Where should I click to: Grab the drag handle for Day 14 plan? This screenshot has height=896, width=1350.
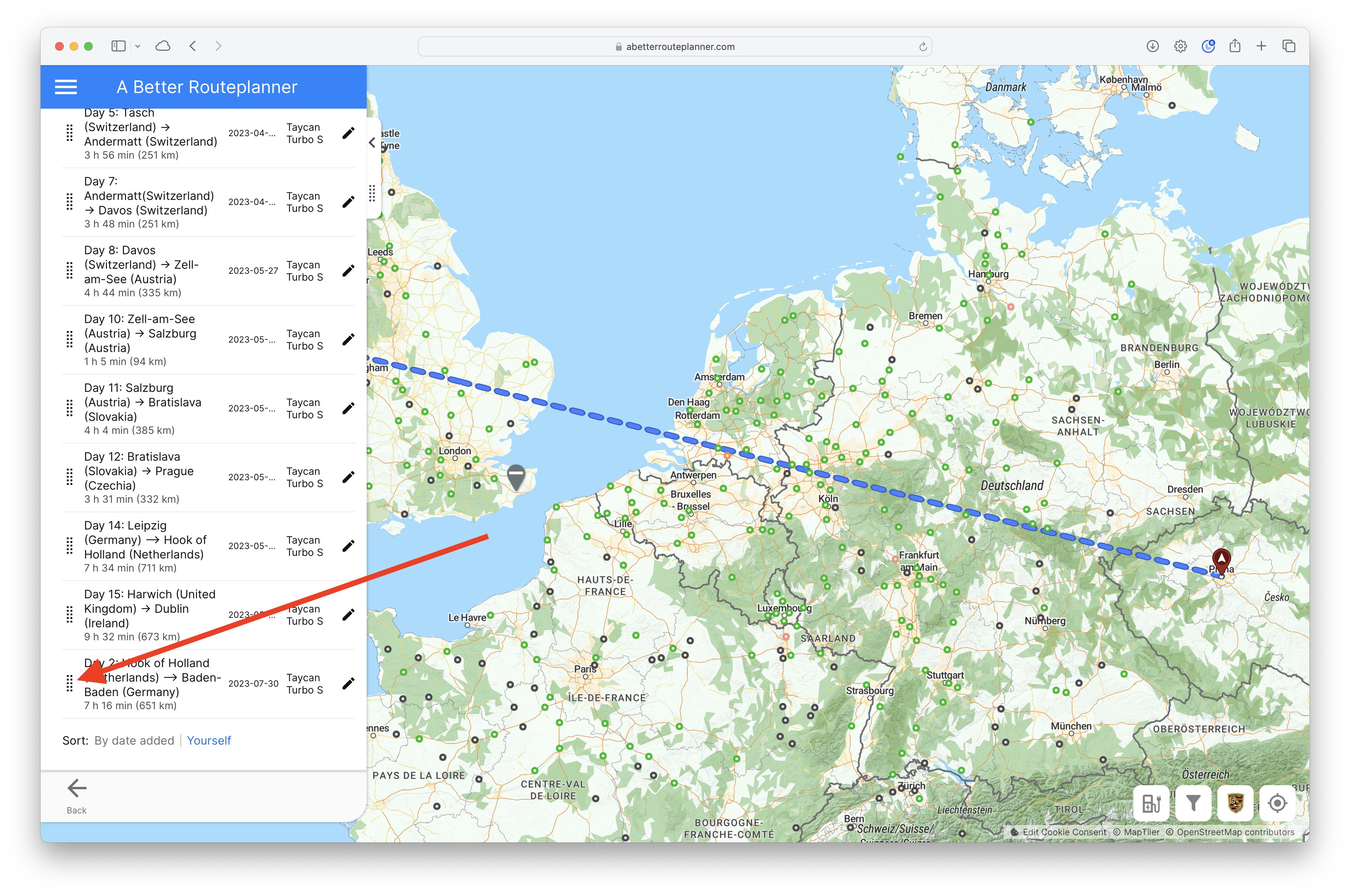70,546
